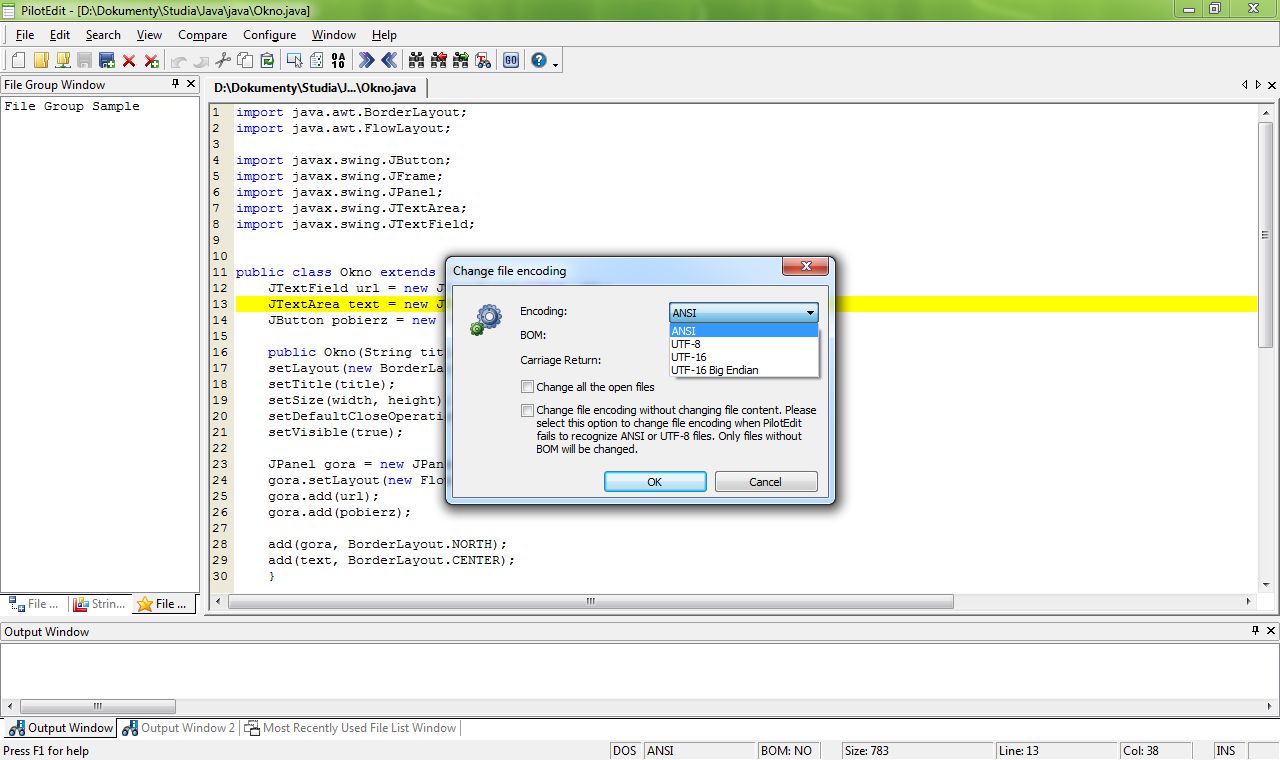The image size is (1280, 760).
Task: Click the Paste clipboard icon
Action: (267, 60)
